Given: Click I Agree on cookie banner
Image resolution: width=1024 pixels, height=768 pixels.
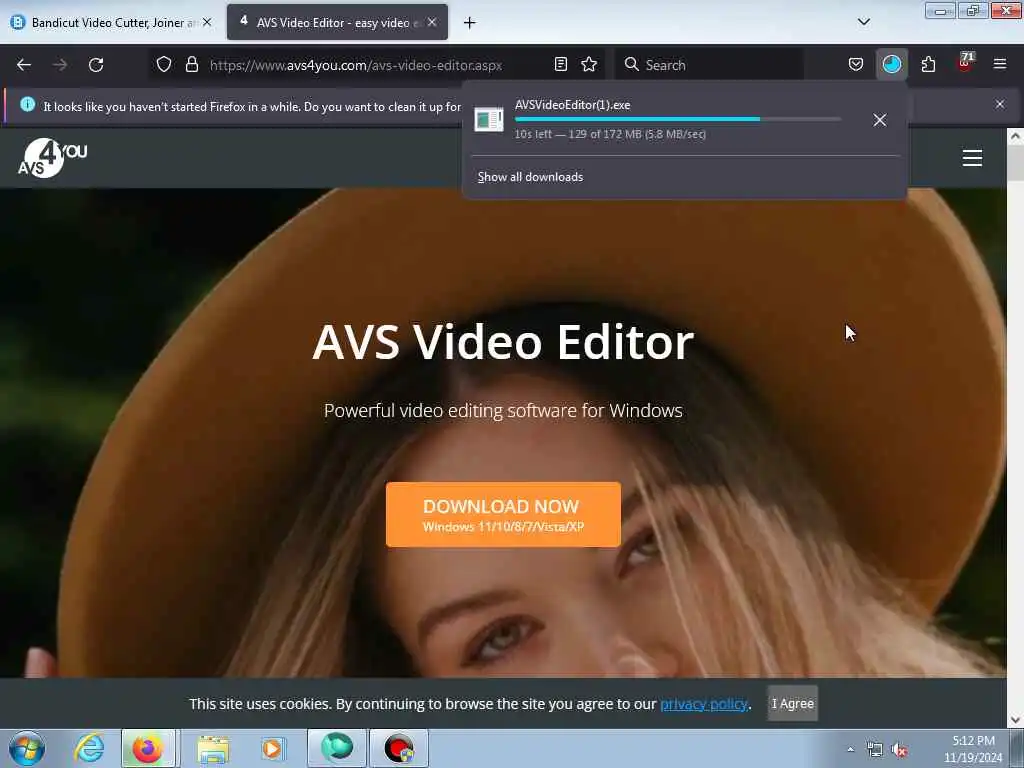Looking at the screenshot, I should 792,703.
